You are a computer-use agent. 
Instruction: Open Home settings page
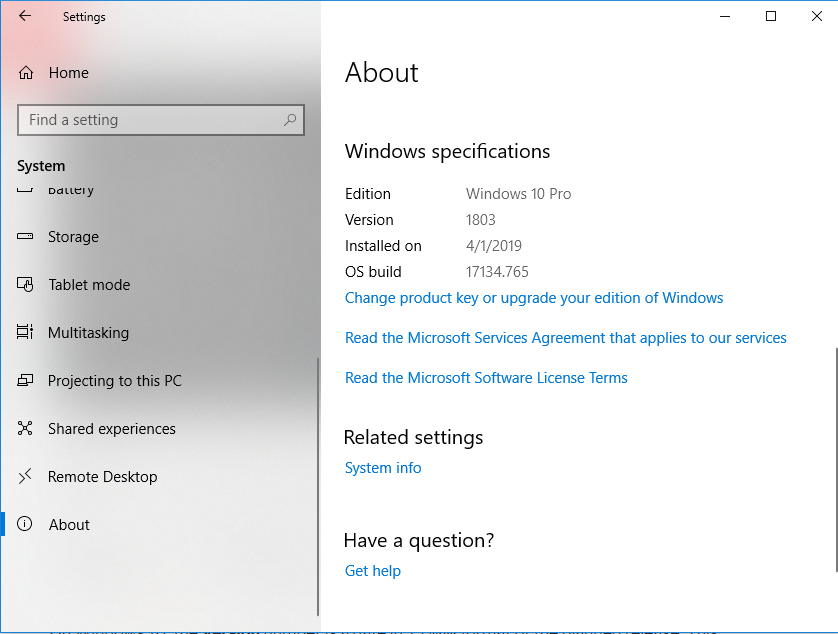(68, 73)
